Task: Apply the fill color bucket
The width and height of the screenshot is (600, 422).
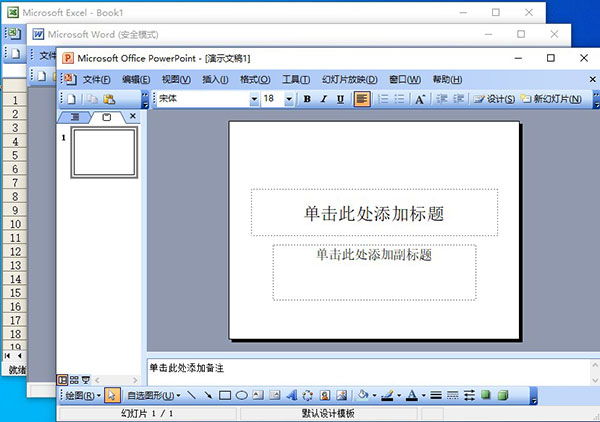Action: (363, 395)
